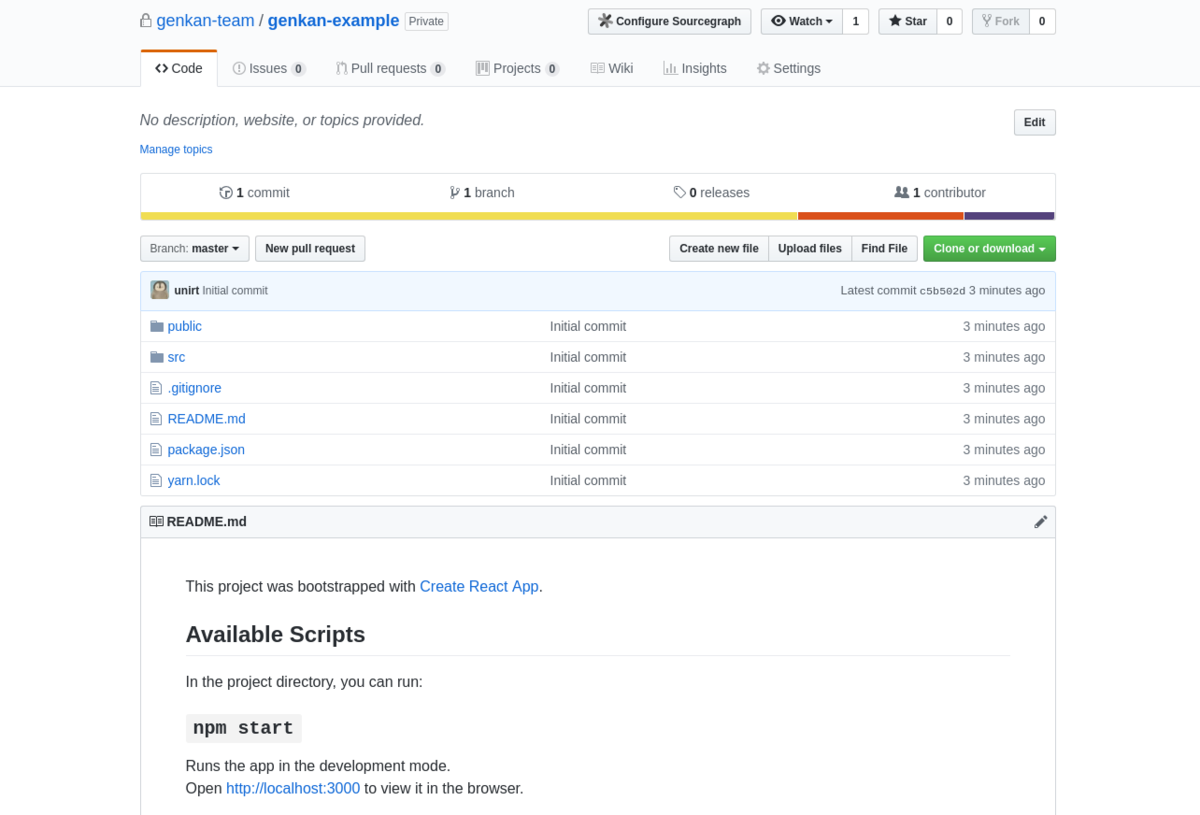The width and height of the screenshot is (1200, 815).
Task: Click the Wiki tab book icon
Action: (x=597, y=68)
